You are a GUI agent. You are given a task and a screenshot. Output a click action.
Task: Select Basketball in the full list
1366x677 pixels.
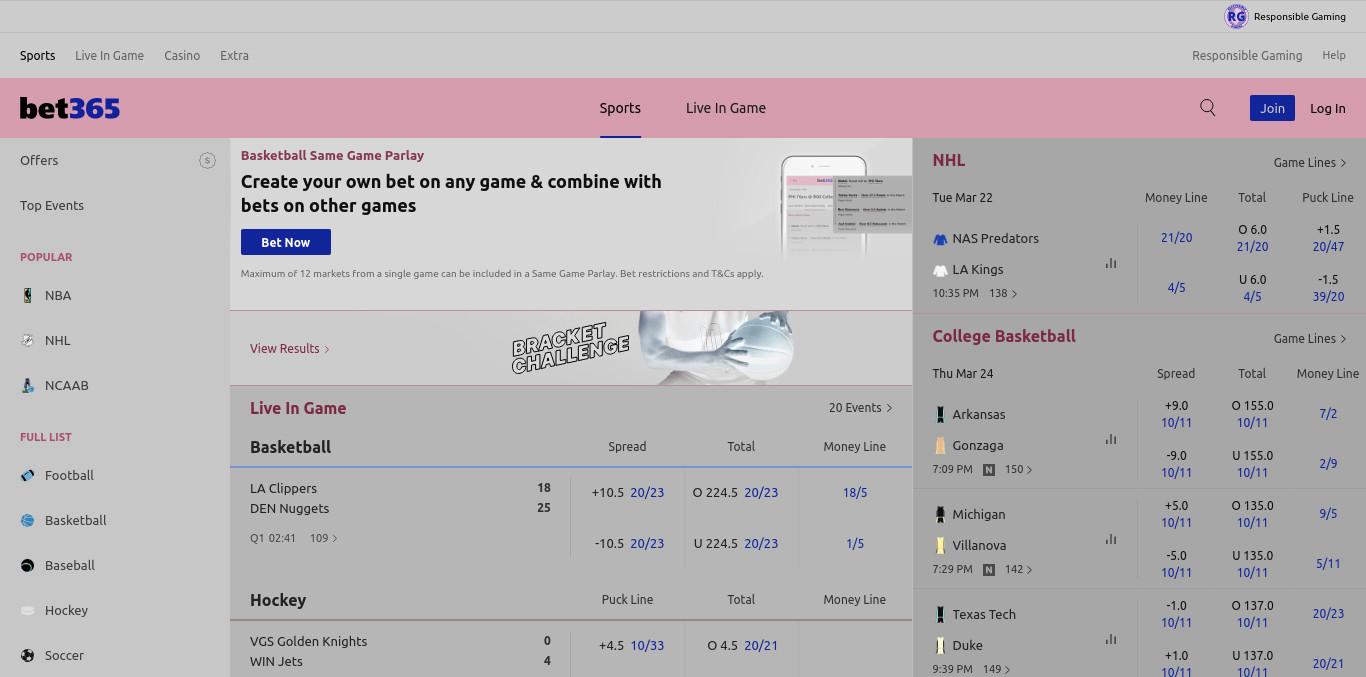75,520
